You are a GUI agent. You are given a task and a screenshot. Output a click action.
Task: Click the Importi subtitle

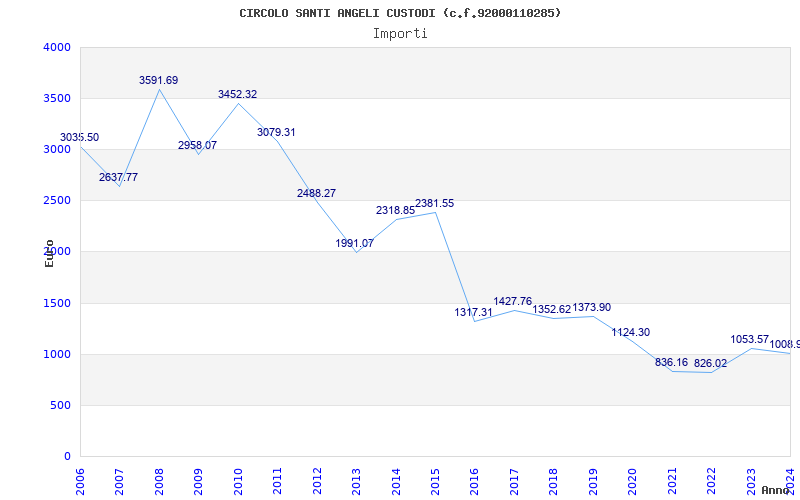[400, 34]
